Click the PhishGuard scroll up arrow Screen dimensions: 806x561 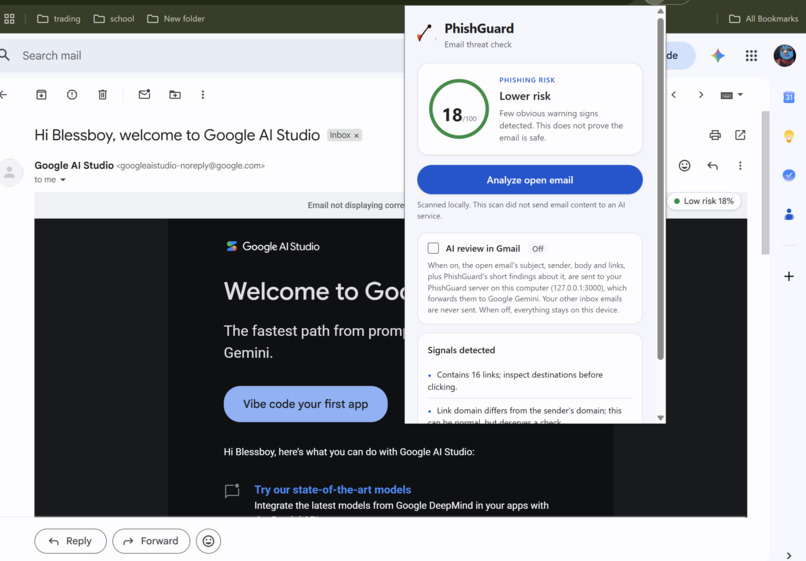click(x=661, y=11)
